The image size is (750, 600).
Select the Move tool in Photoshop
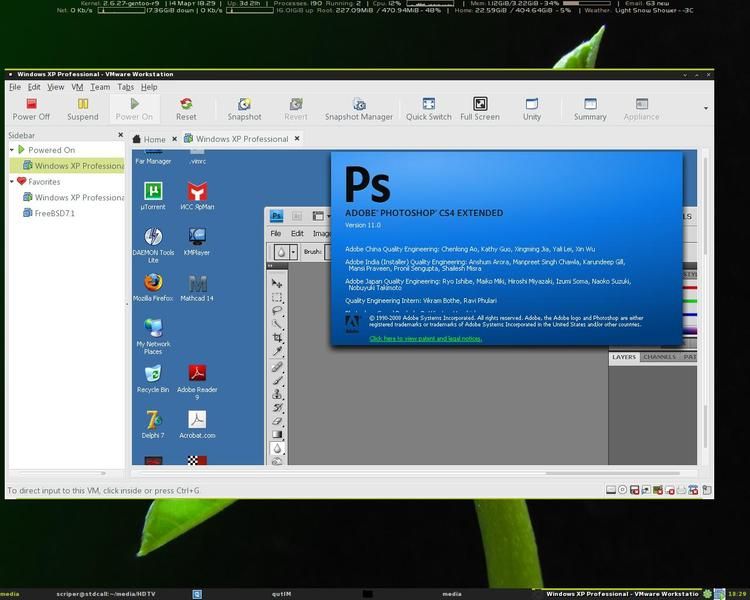pos(276,283)
